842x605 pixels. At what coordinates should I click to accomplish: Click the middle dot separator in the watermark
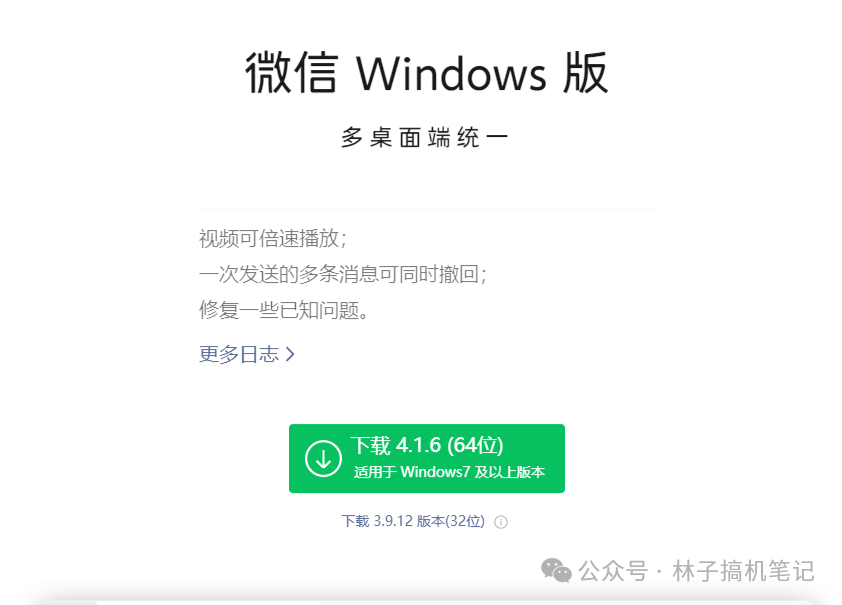click(660, 572)
